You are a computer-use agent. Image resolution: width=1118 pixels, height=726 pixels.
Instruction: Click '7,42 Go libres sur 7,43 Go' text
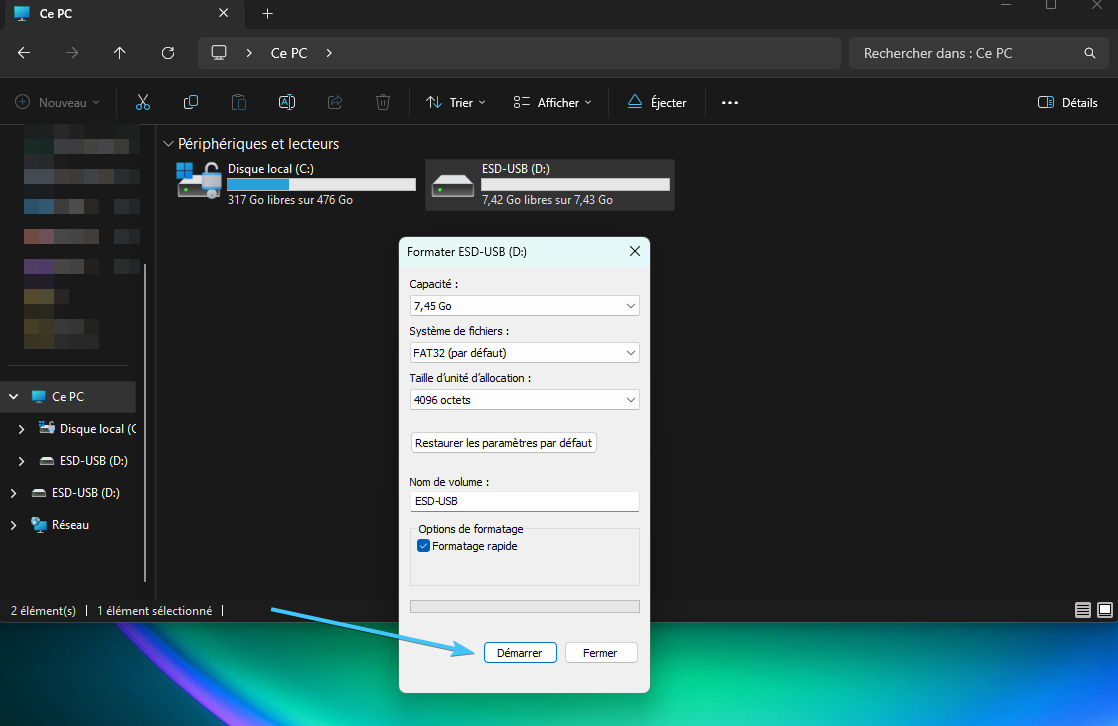(x=547, y=200)
